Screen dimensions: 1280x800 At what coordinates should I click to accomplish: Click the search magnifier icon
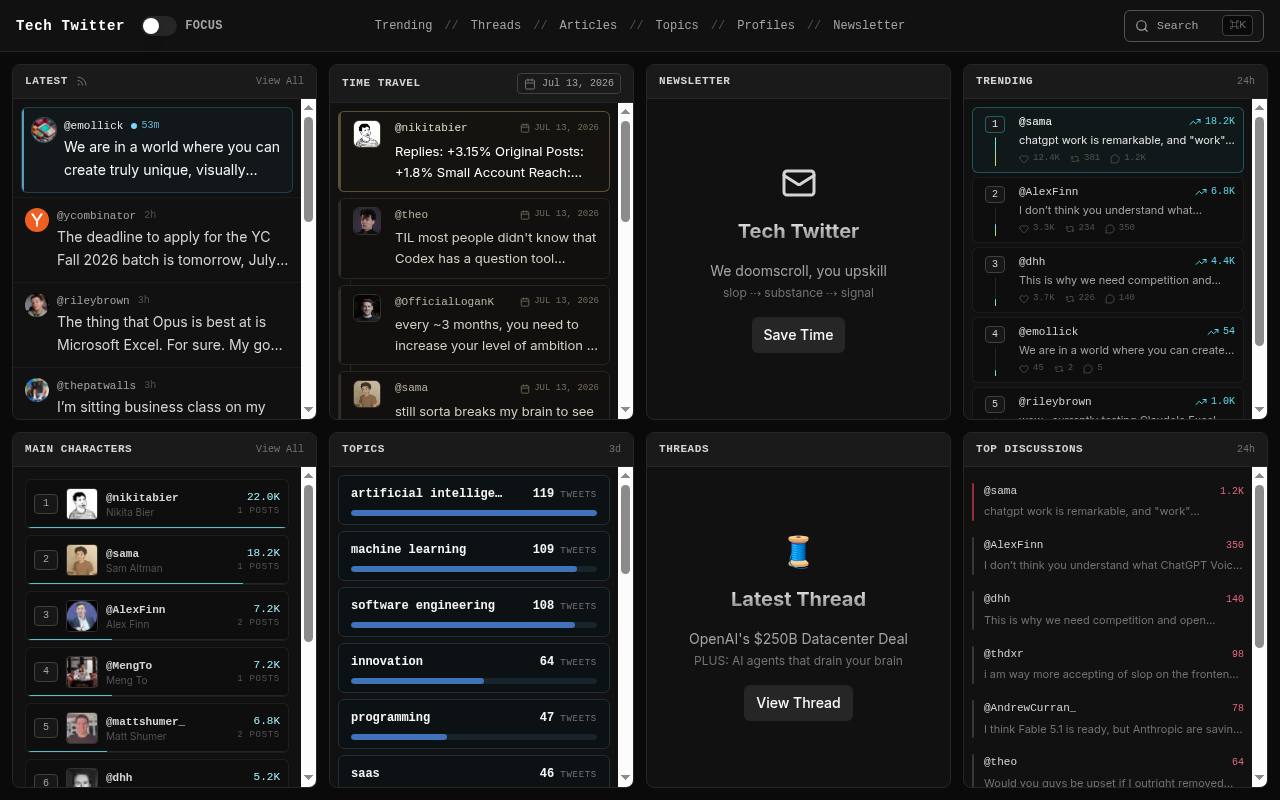(1142, 26)
